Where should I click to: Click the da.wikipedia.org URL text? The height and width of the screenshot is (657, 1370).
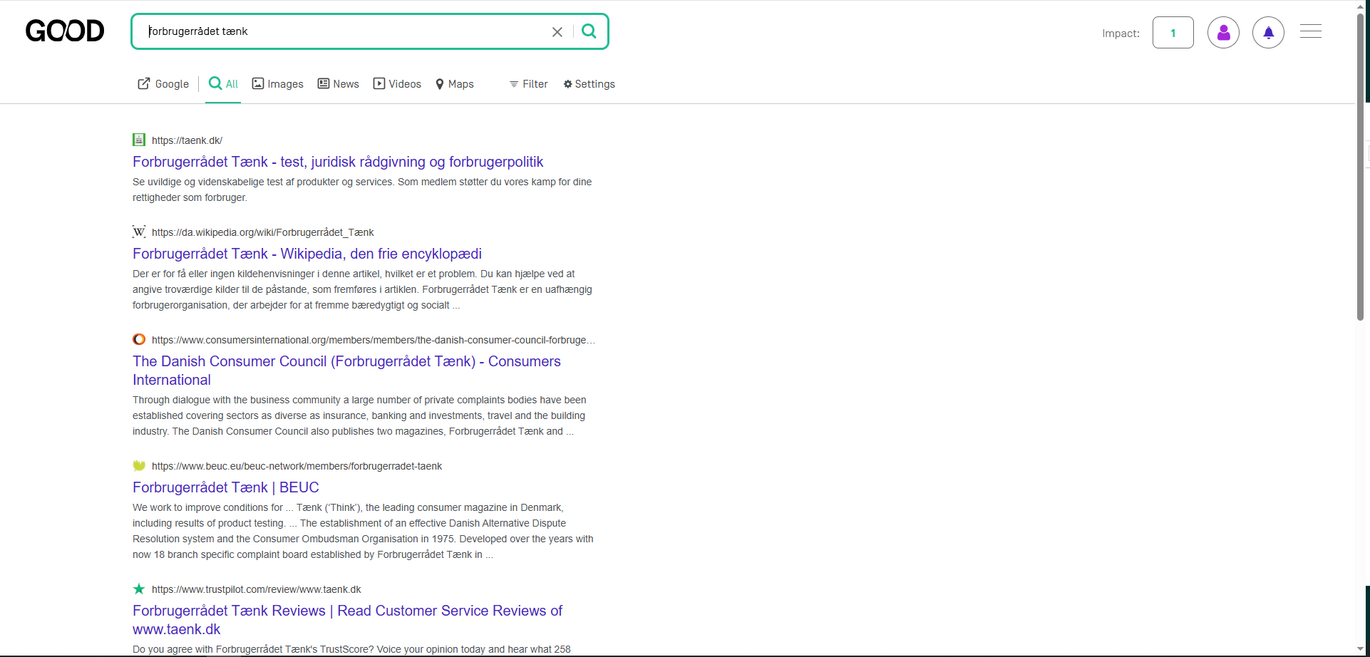(263, 233)
